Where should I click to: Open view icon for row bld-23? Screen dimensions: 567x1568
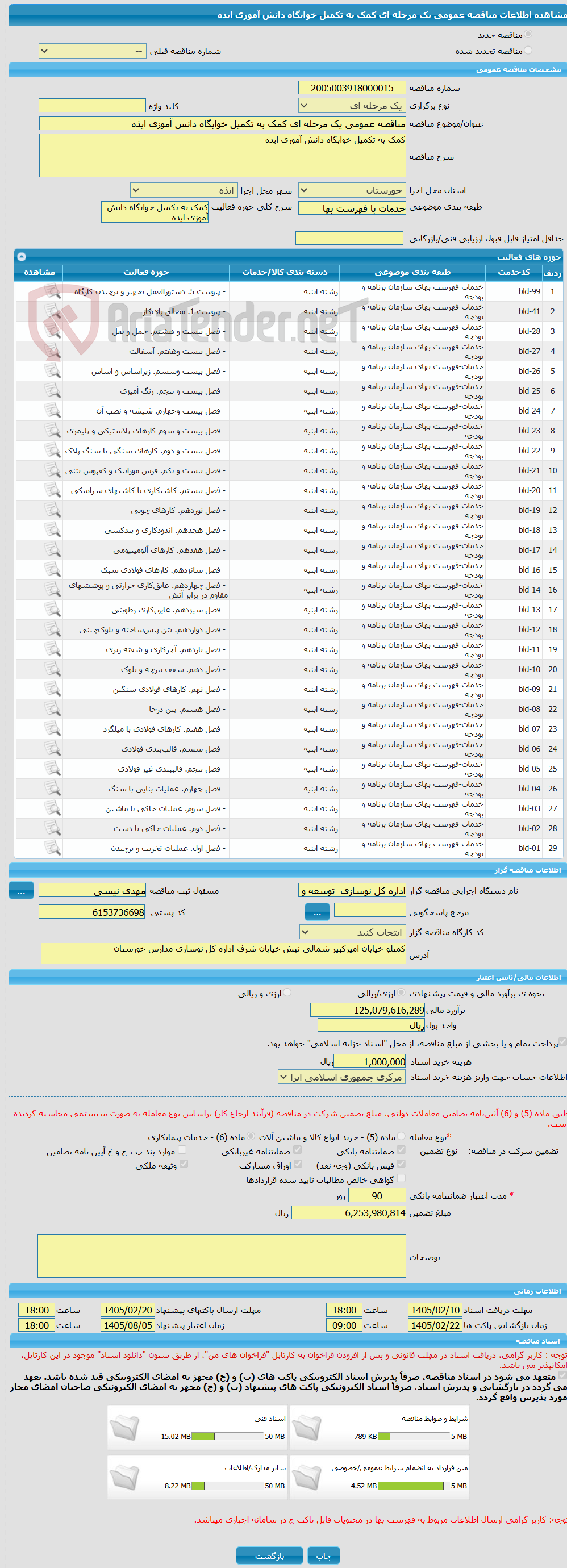point(52,431)
